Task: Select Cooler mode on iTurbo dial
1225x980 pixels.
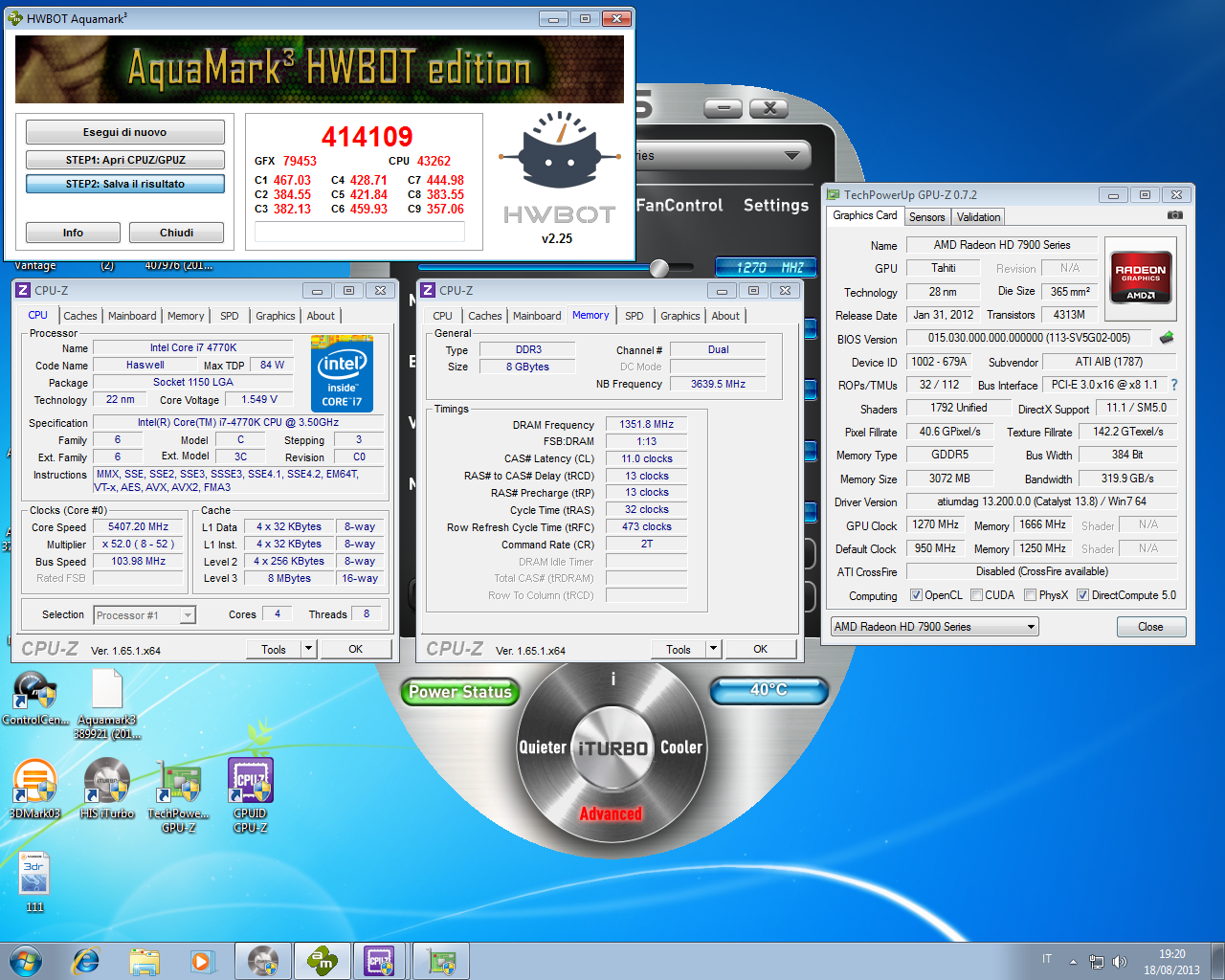Action: [x=681, y=747]
